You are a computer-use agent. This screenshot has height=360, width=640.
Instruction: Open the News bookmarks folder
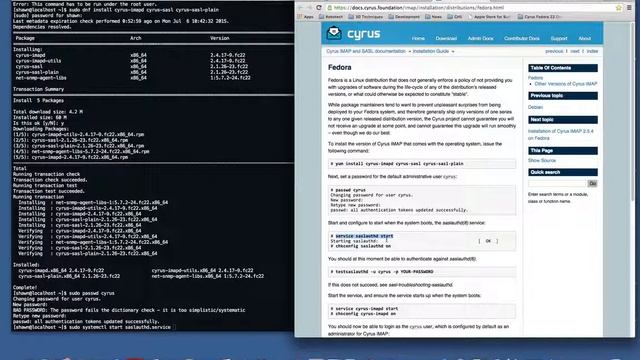433,17
